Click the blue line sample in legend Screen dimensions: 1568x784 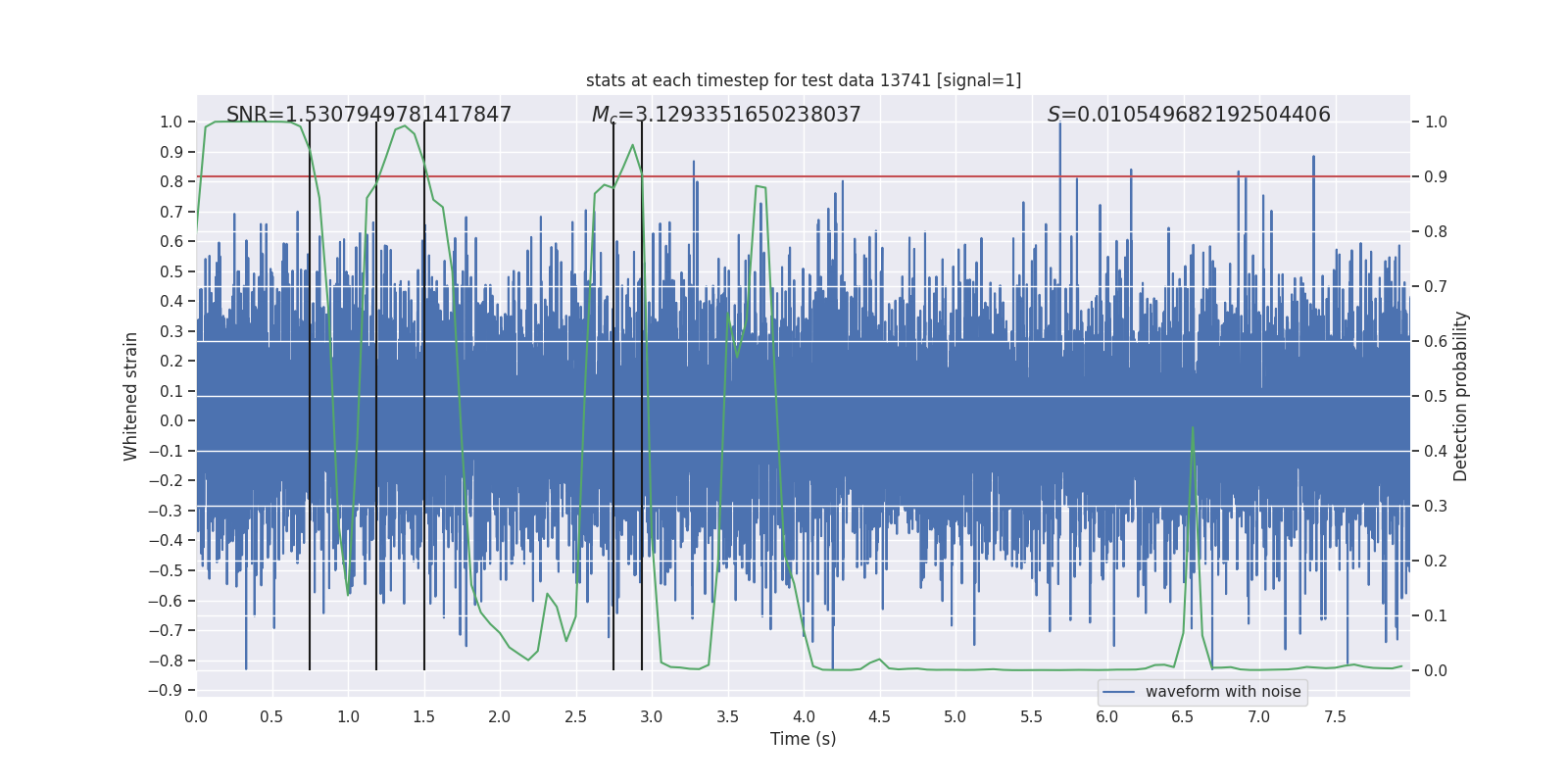pos(1118,692)
